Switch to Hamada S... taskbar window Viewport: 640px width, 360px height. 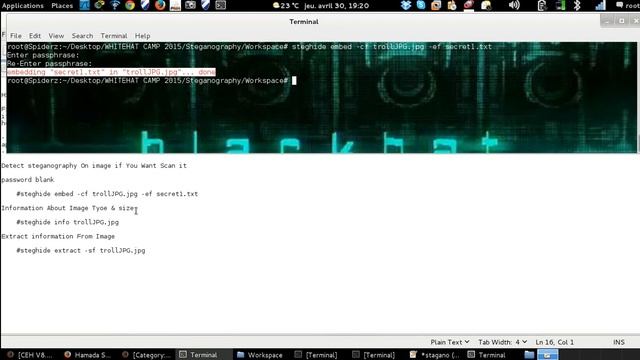(87, 355)
